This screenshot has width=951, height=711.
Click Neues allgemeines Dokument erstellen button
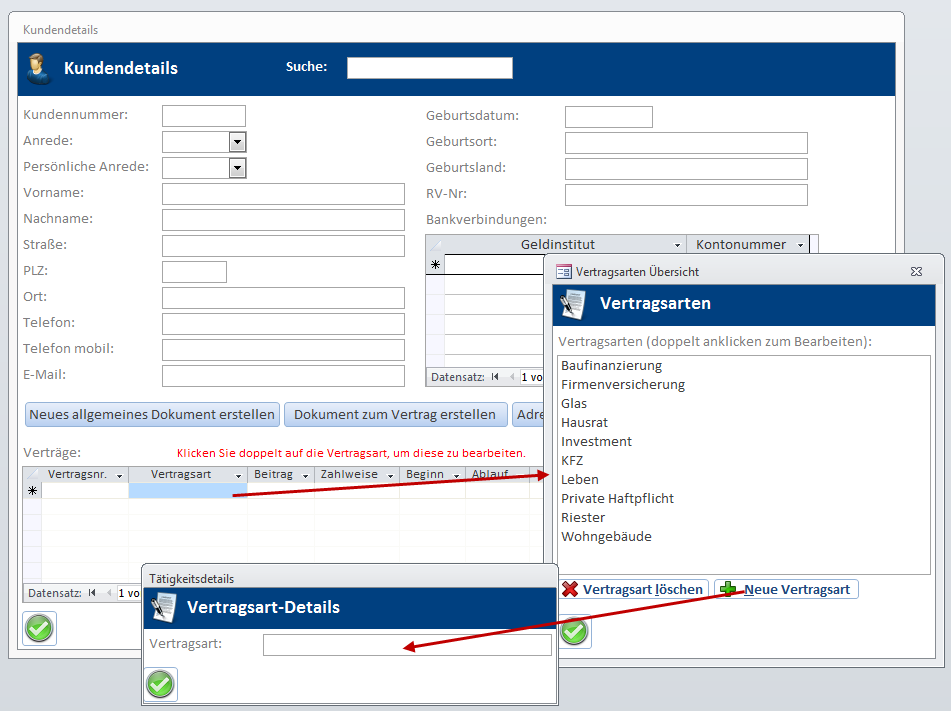[152, 415]
